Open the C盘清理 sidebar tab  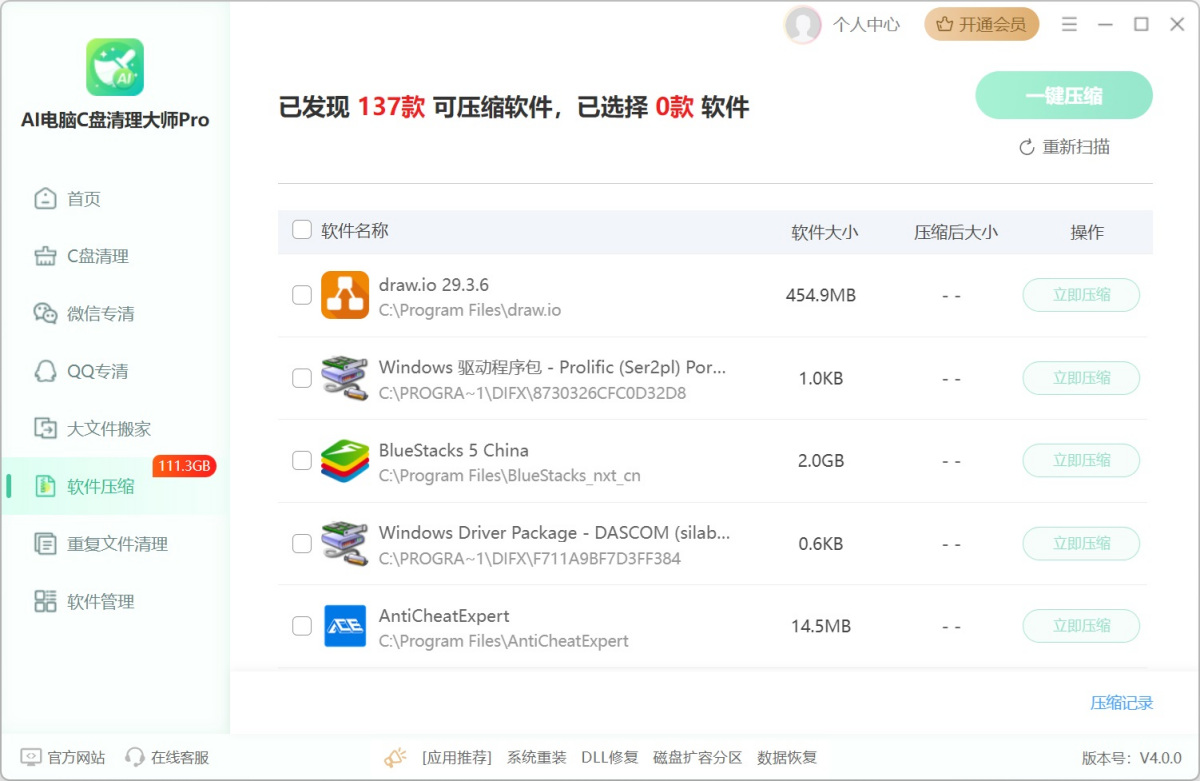coord(97,256)
